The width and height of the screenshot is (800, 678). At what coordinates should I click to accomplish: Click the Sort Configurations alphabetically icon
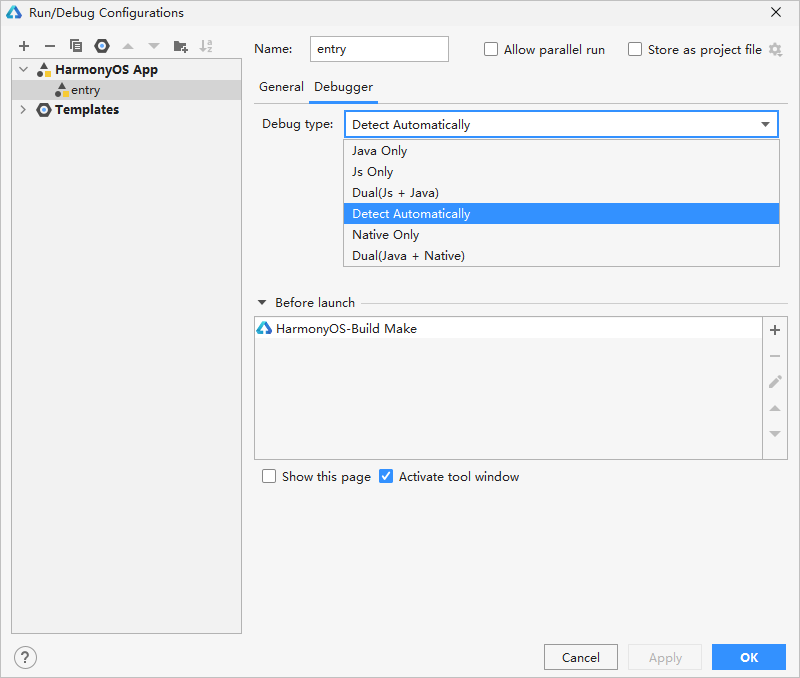point(206,46)
